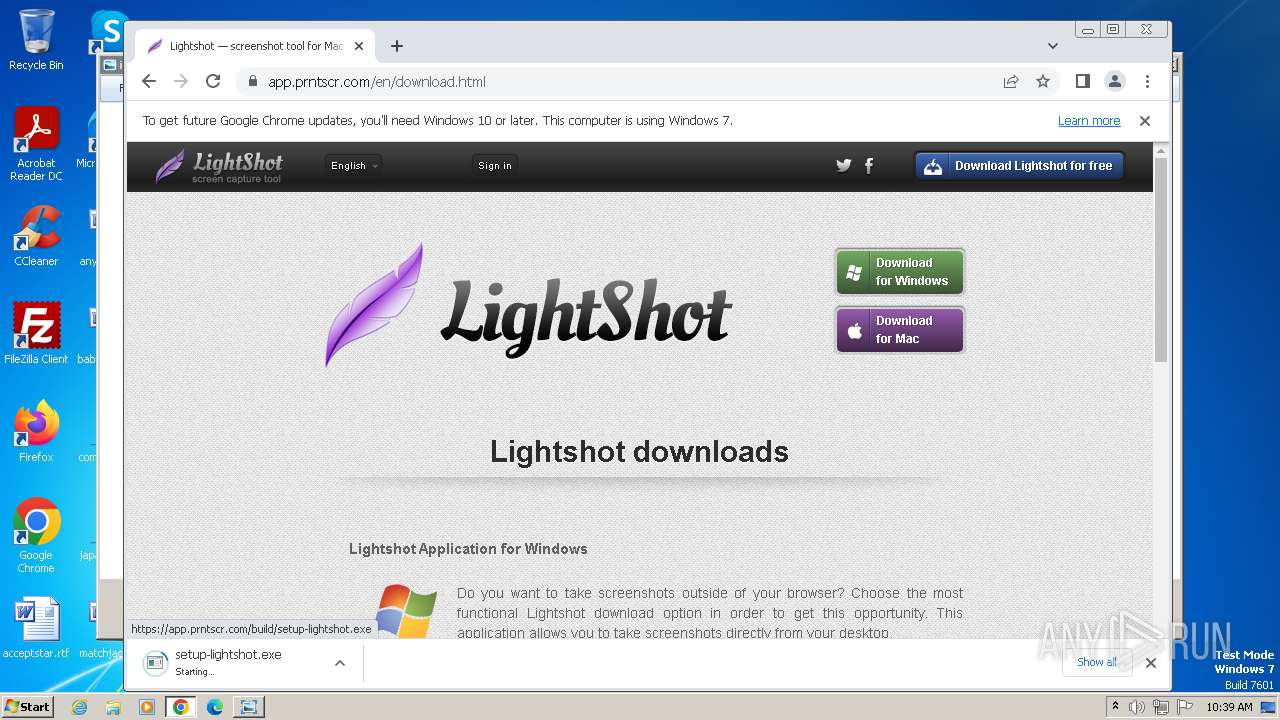Open the acceptstar.rtf desktop file
Image resolution: width=1280 pixels, height=720 pixels.
coord(36,629)
